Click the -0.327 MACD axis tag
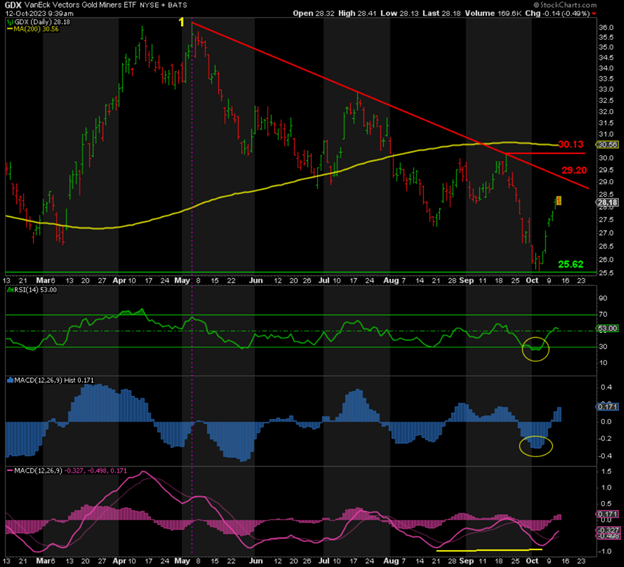This screenshot has height=567, width=624. [607, 530]
